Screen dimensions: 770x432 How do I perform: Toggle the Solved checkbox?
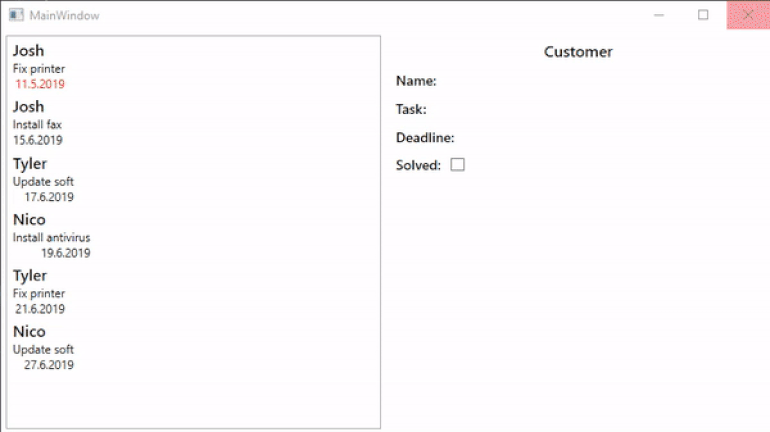[458, 165]
